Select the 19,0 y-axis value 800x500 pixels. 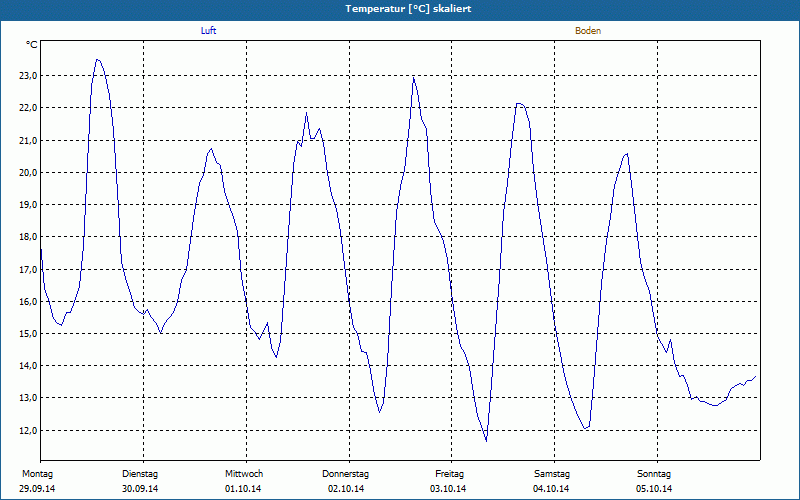(x=28, y=205)
